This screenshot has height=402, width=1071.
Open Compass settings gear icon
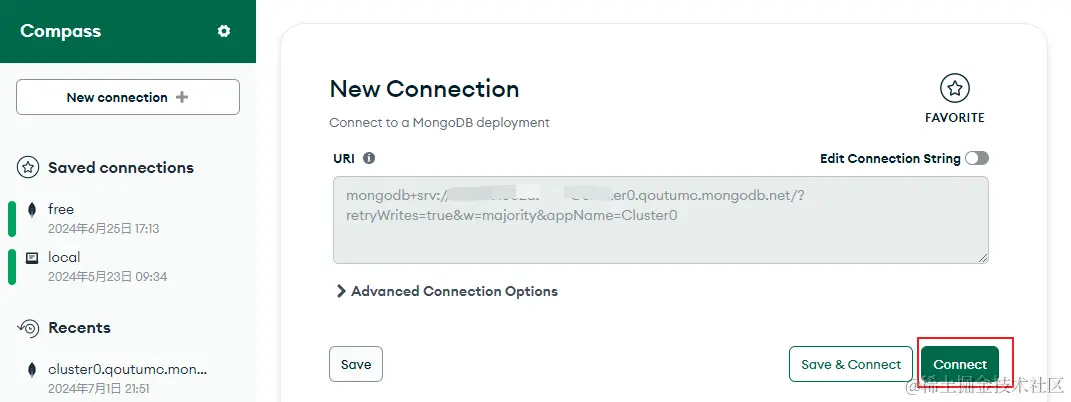pyautogui.click(x=223, y=31)
